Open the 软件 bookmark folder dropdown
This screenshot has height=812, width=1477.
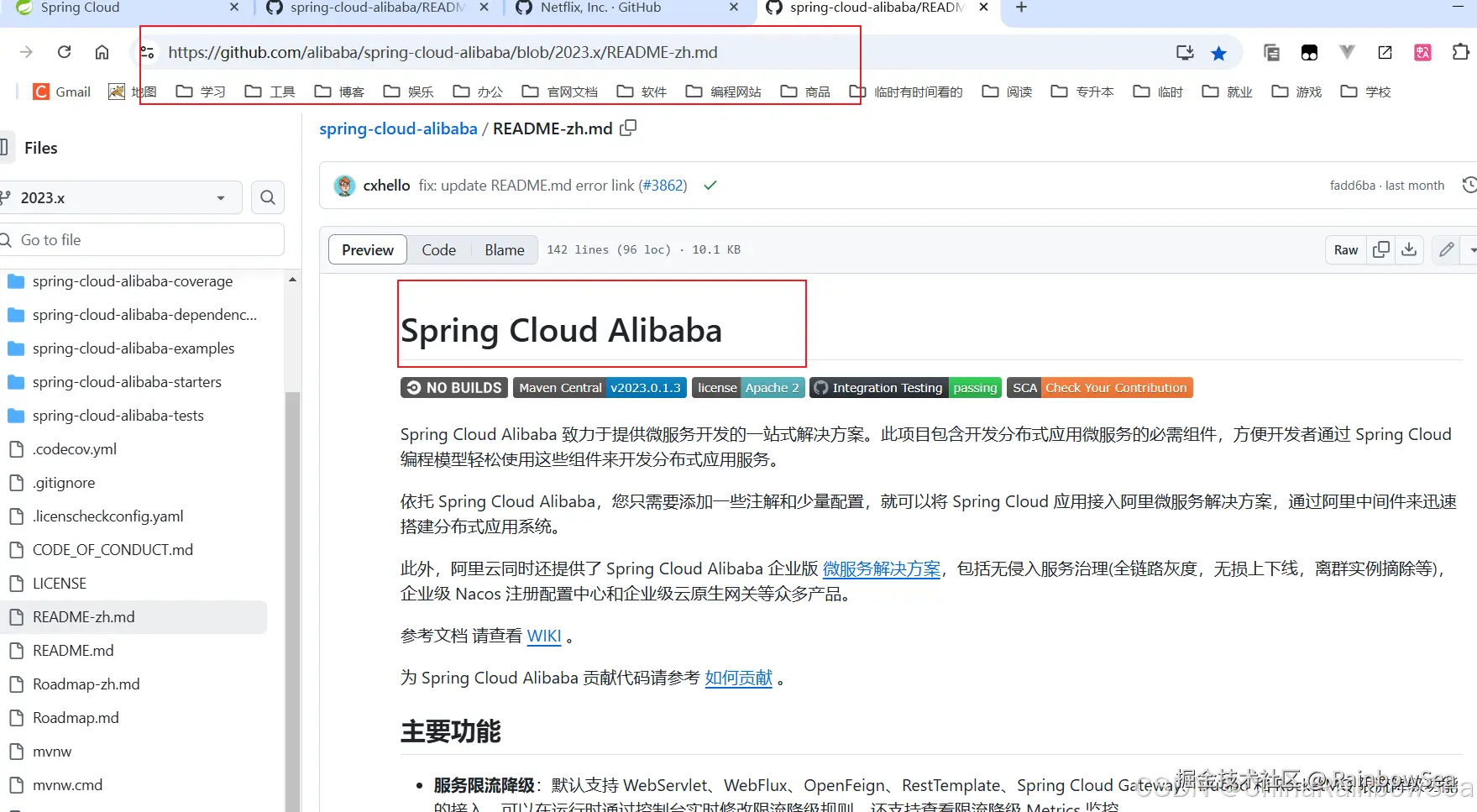click(642, 92)
